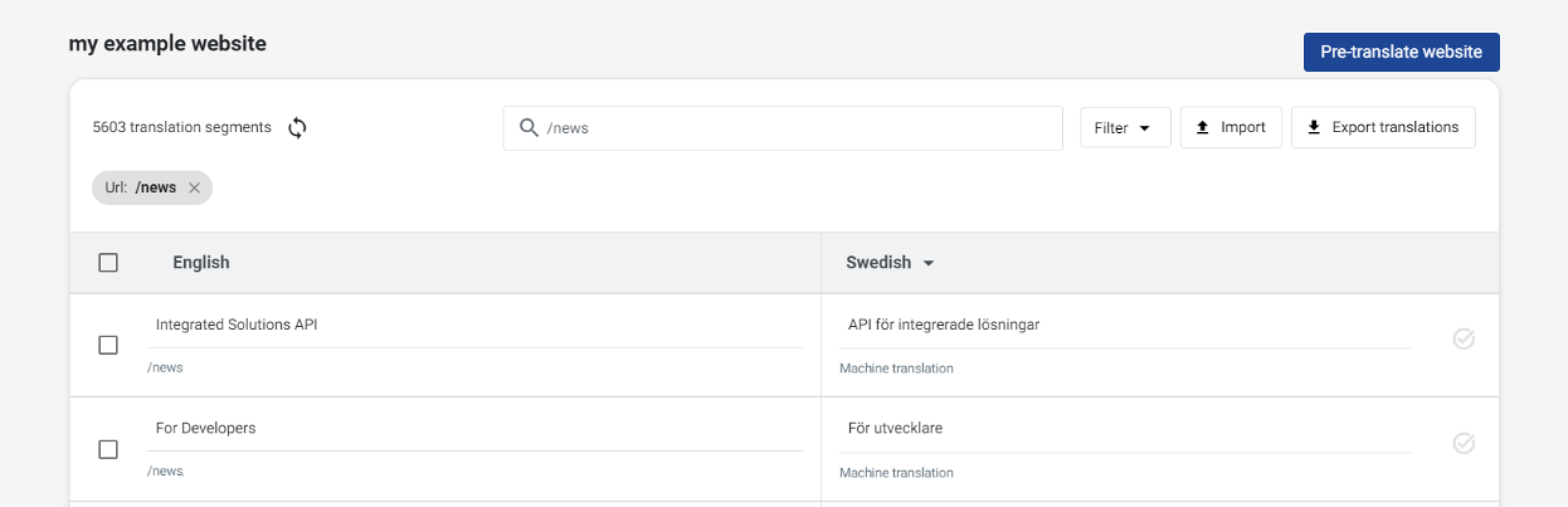Edit the API för integrerade lösningar translation
This screenshot has height=507, width=1568.
point(1125,325)
